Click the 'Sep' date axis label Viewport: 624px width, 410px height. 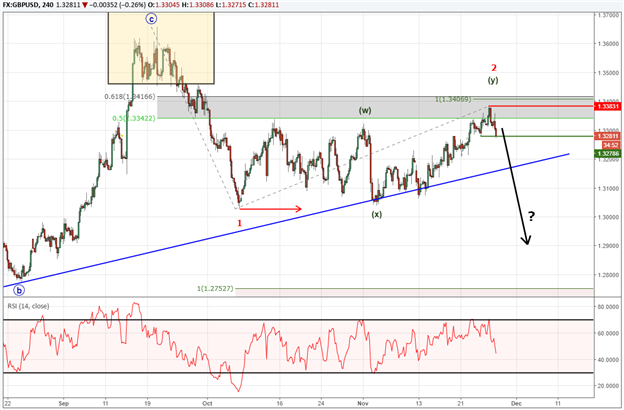click(x=63, y=403)
